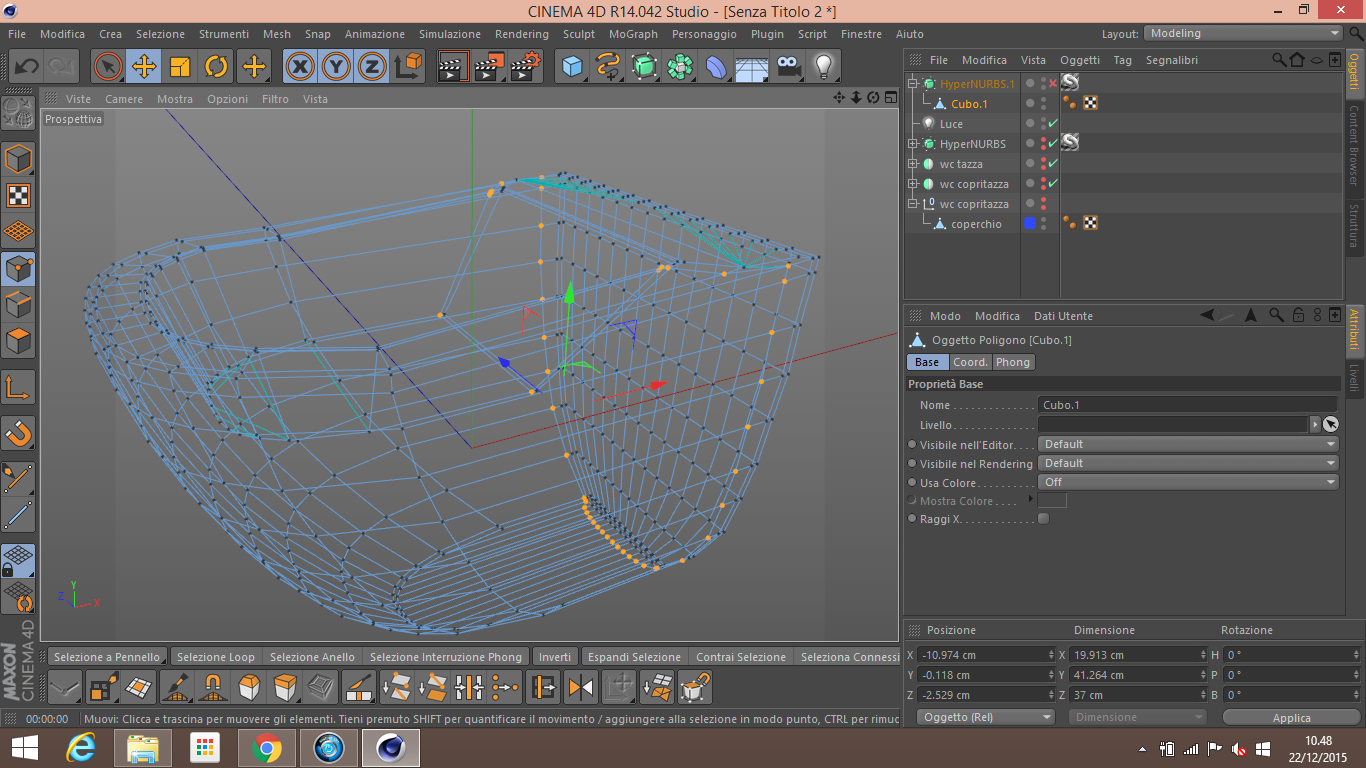This screenshot has width=1366, height=768.
Task: Open the Visibile nell'Editor dropdown
Action: click(1187, 444)
